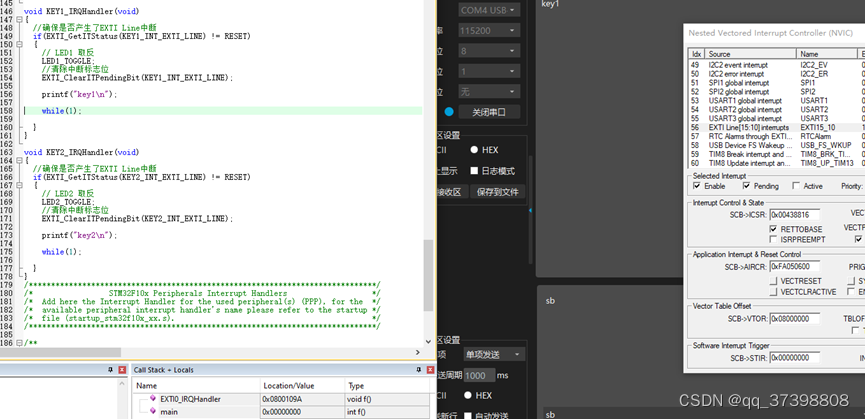
Task: Sort NVIC table by Source column
Action: pyautogui.click(x=751, y=54)
